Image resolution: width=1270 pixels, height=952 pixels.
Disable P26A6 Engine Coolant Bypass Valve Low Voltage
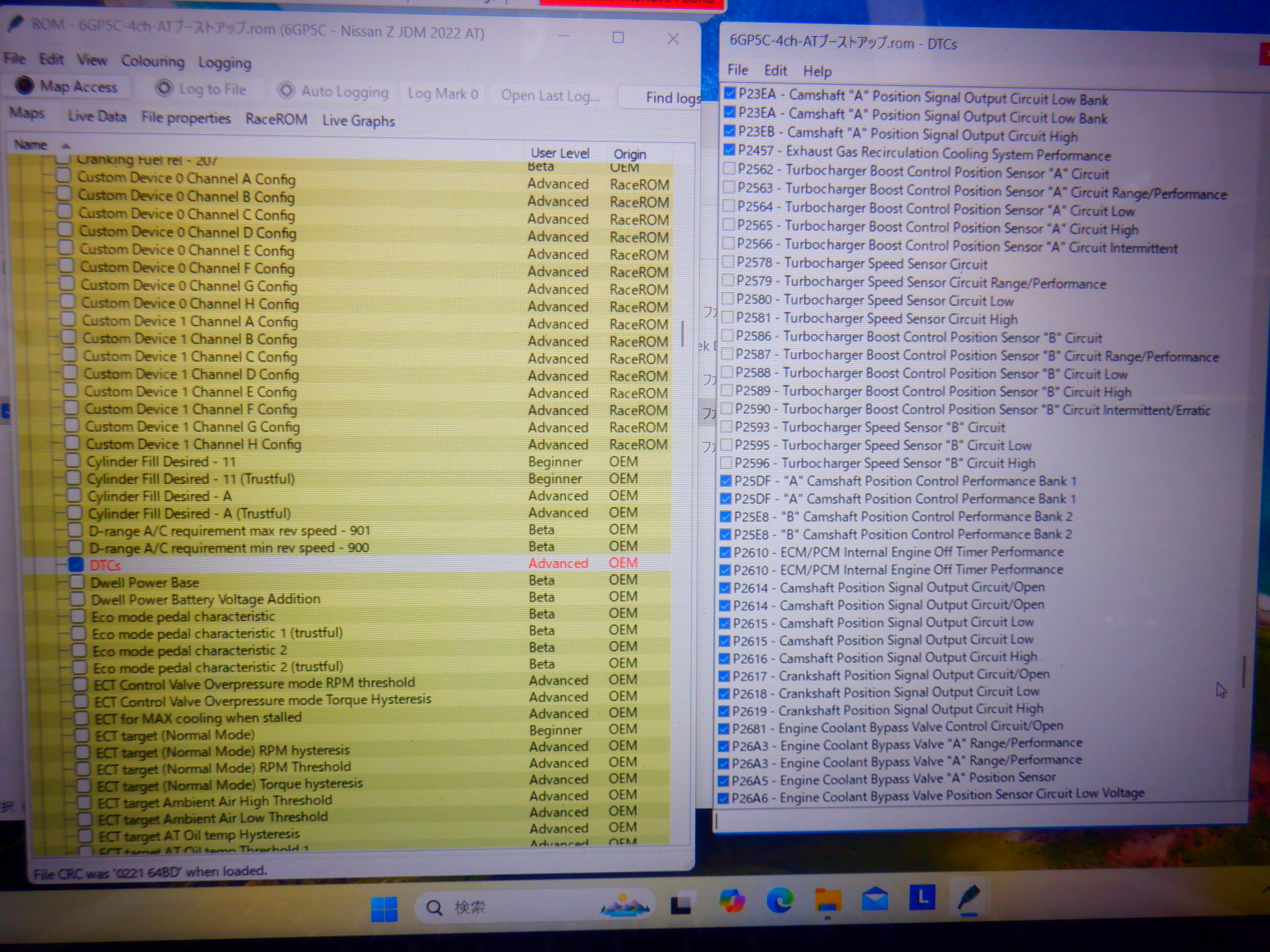pos(722,798)
